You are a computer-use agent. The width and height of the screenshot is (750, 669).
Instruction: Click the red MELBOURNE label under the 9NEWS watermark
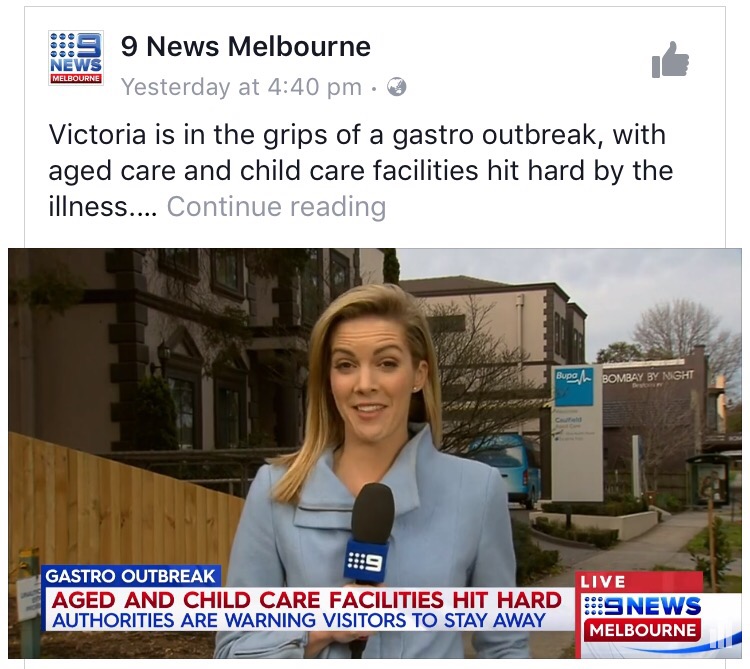coord(642,630)
